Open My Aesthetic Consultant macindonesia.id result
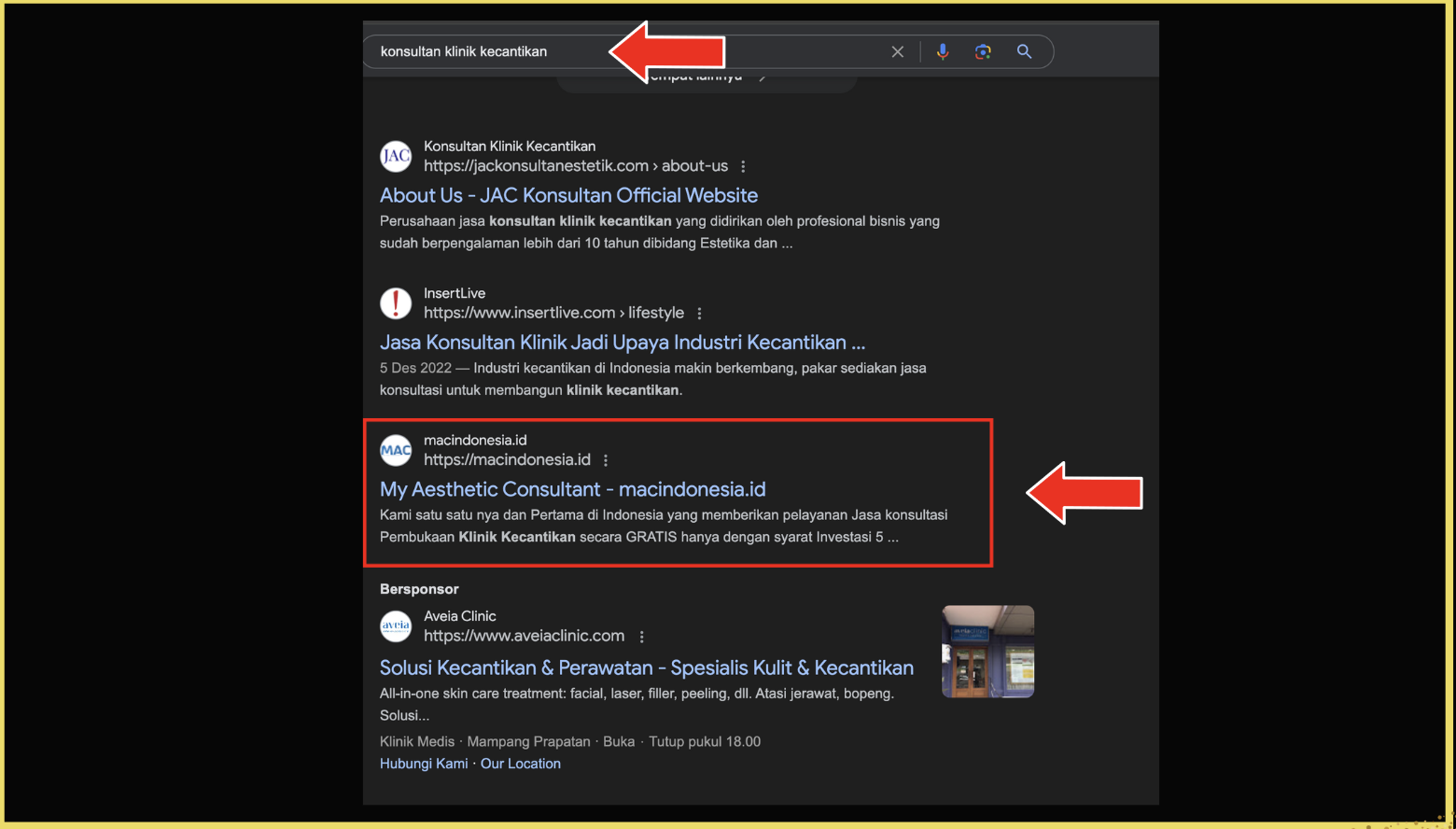 572,489
